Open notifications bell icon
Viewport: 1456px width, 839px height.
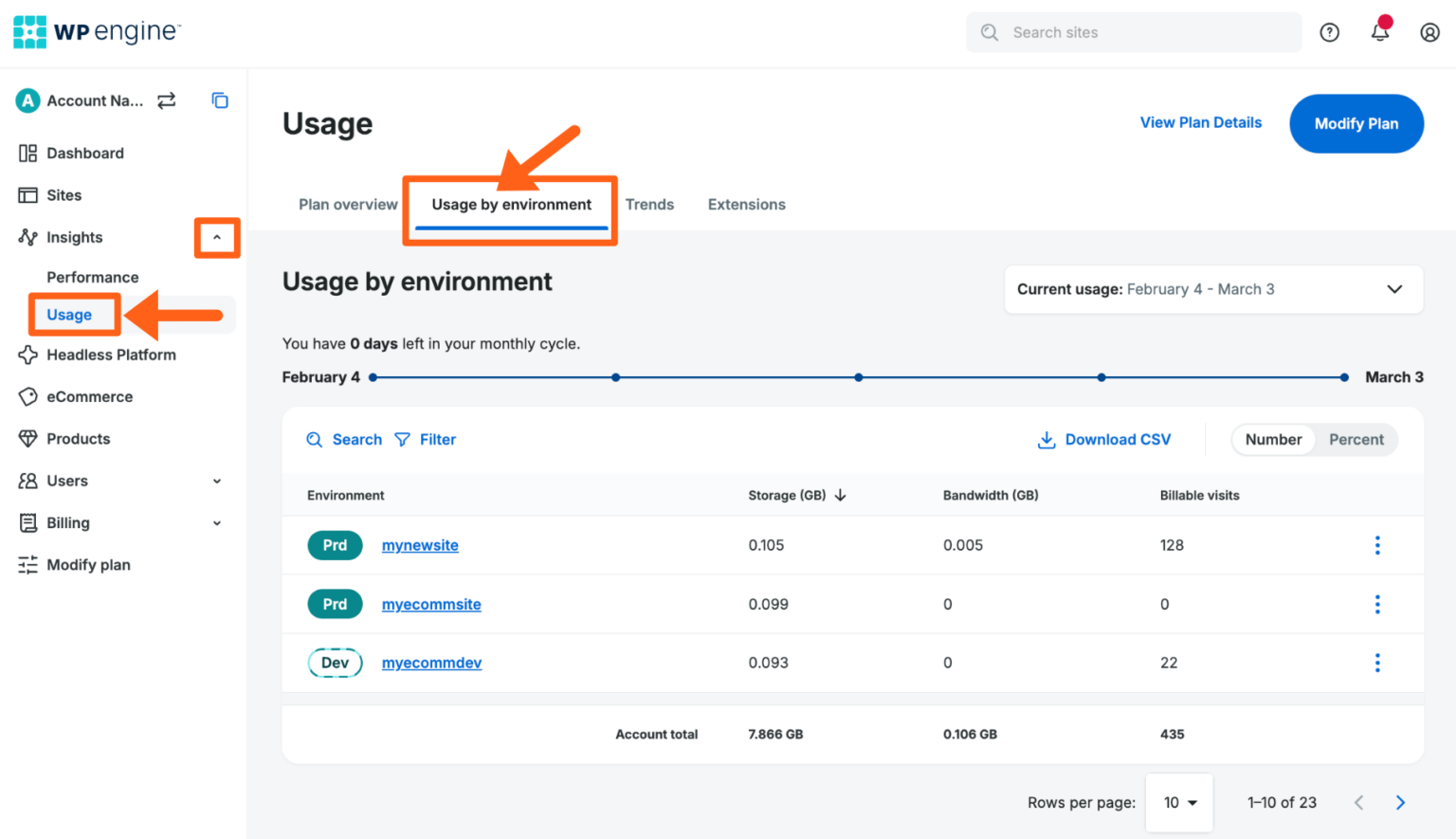pyautogui.click(x=1379, y=32)
